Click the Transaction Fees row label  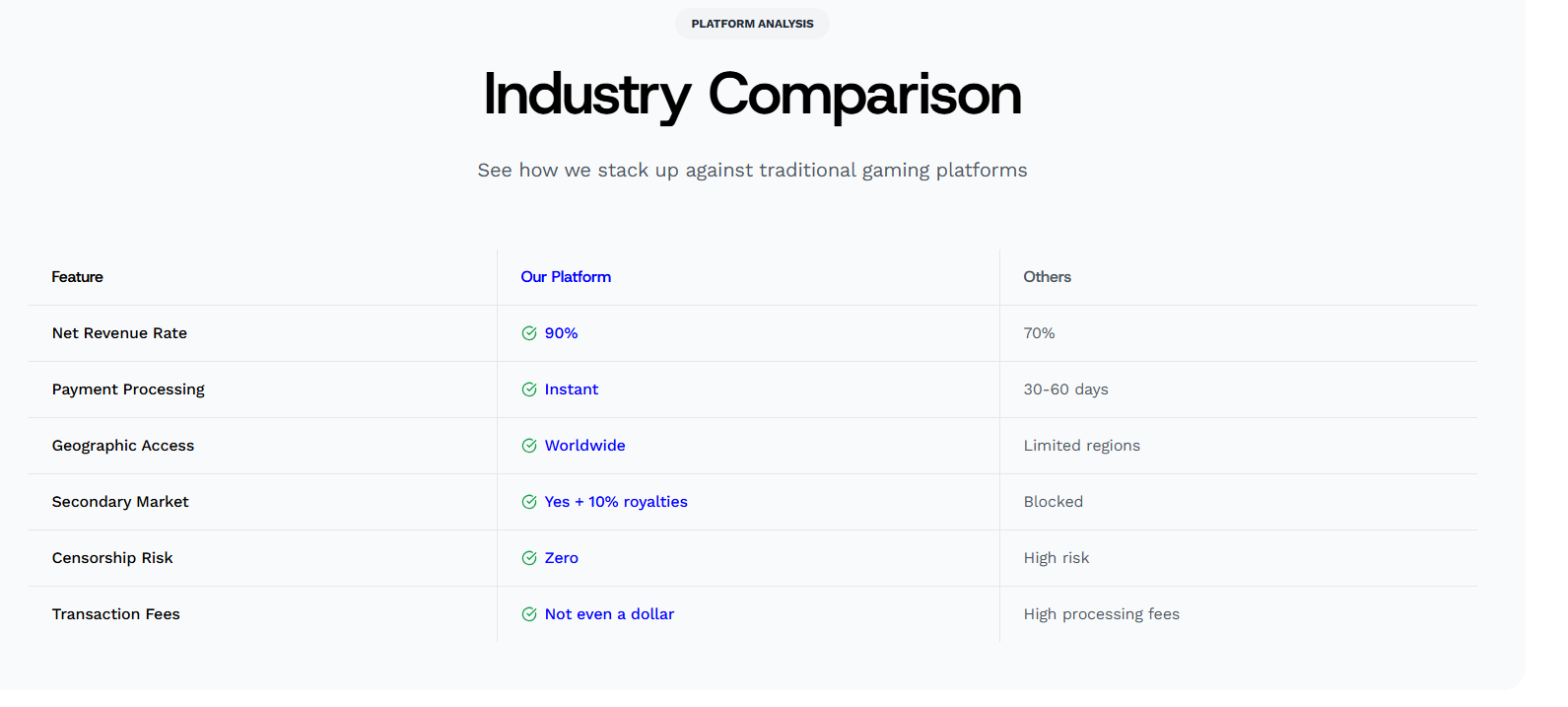[x=116, y=614]
